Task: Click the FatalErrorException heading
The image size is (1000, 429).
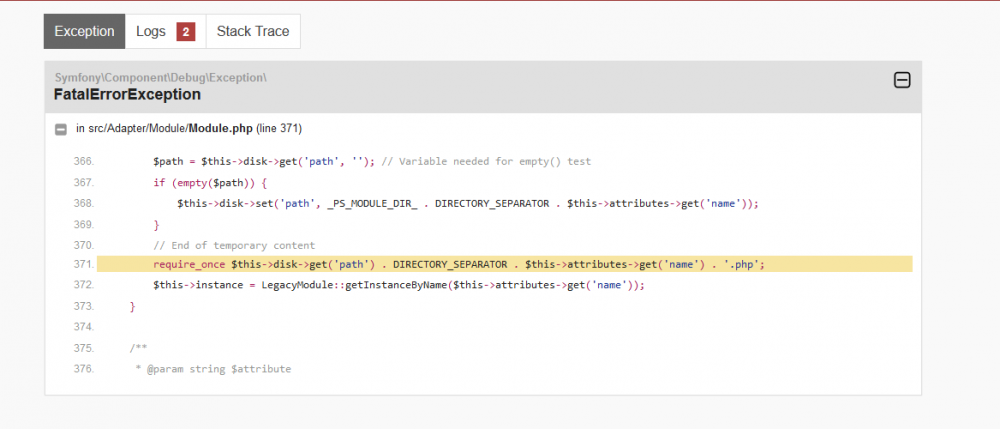Action: (128, 95)
